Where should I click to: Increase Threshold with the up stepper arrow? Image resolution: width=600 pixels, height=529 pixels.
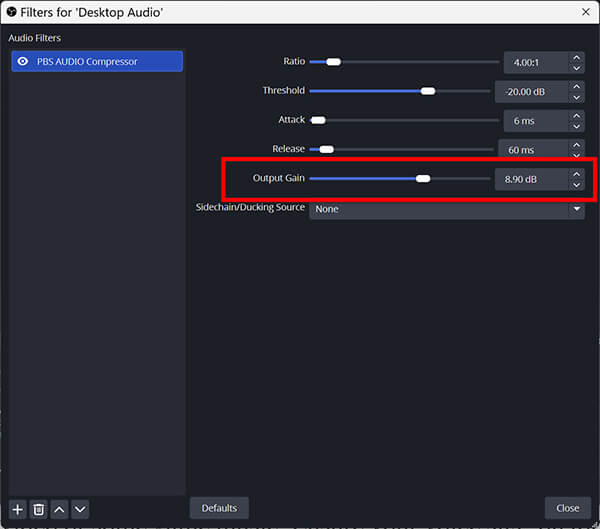point(577,87)
